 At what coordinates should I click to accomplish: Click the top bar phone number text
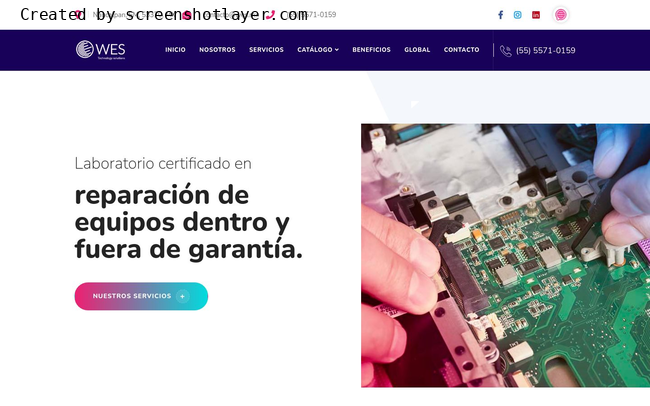309,15
